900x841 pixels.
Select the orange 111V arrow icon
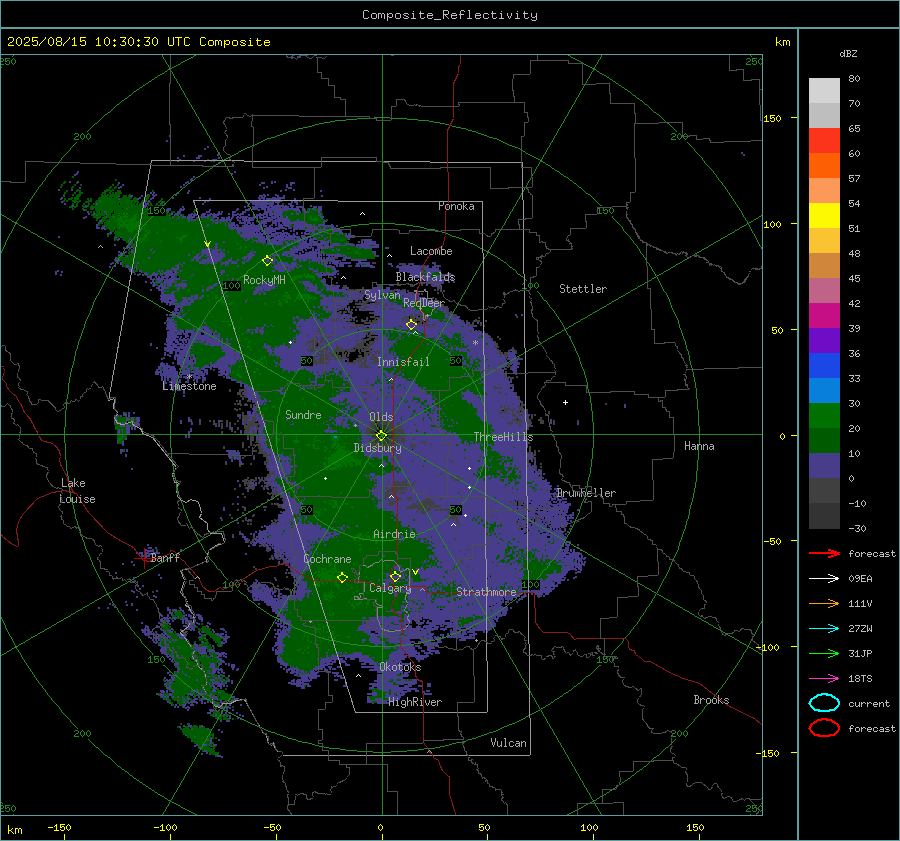[x=824, y=603]
